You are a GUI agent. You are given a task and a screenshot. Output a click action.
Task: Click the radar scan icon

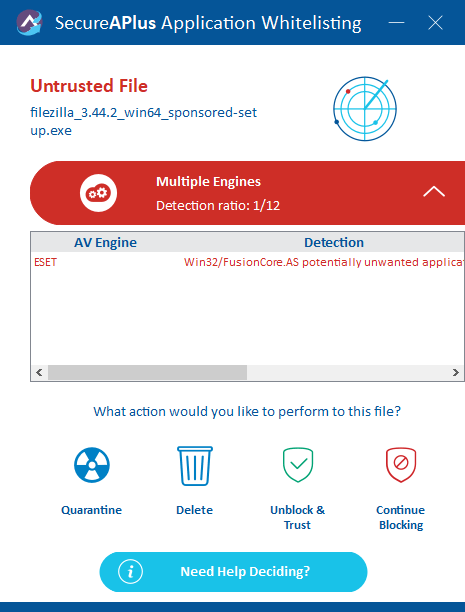click(365, 109)
